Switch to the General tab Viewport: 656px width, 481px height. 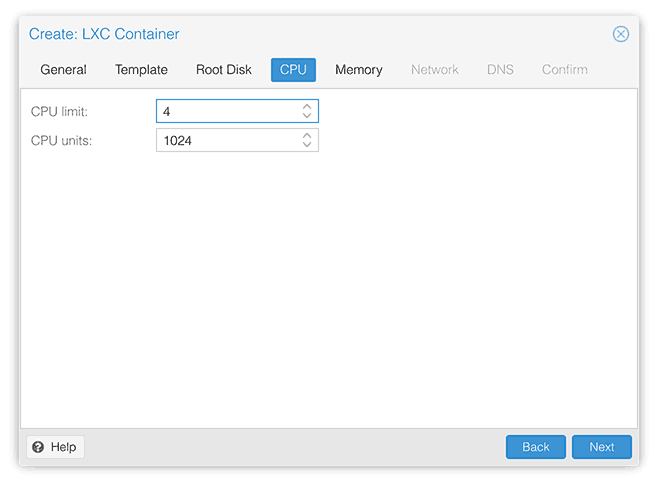point(63,69)
